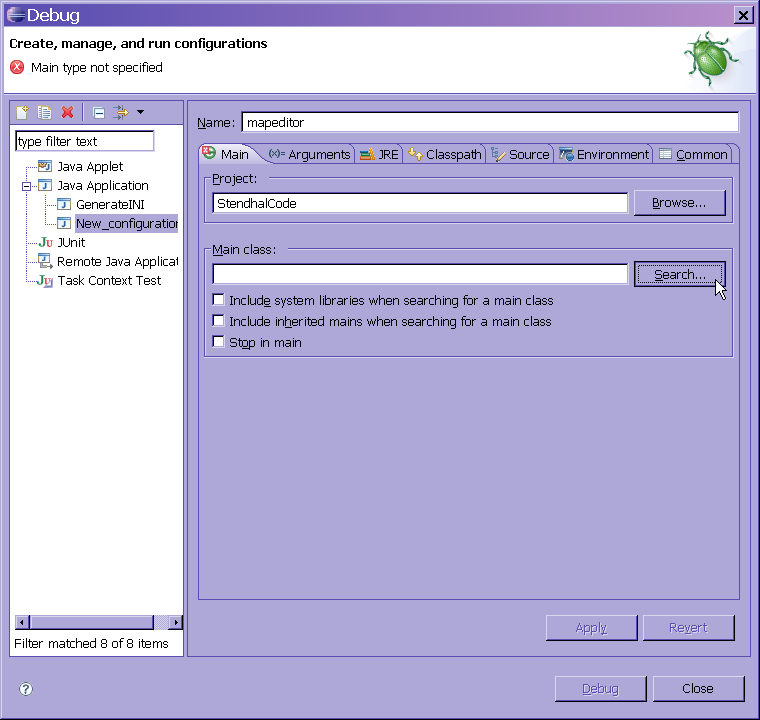Open the Classpath tab

coord(445,154)
